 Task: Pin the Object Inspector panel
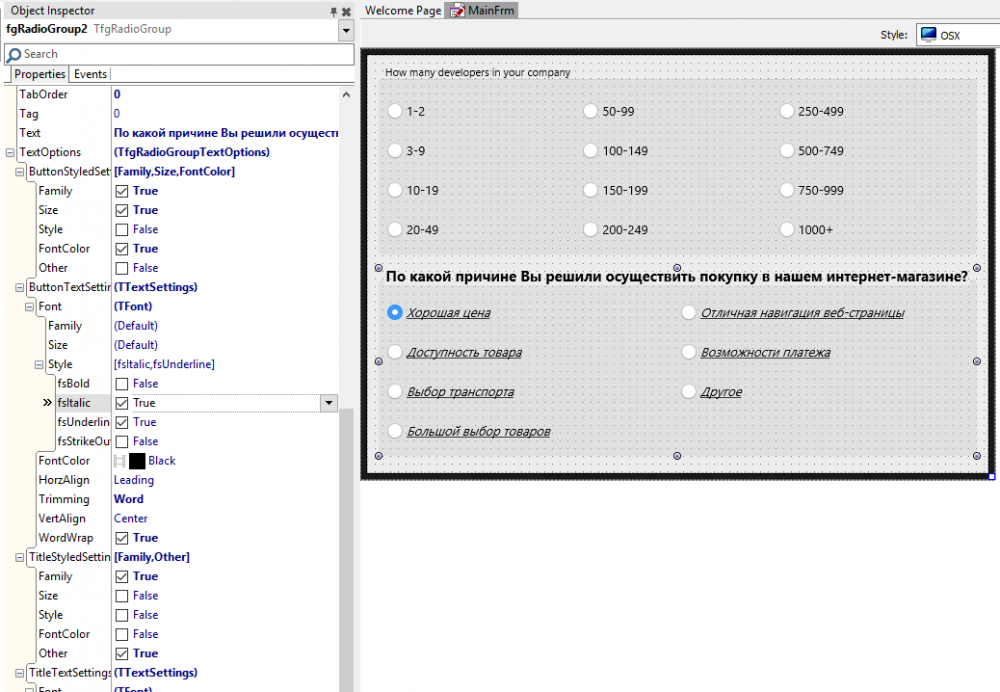pos(333,11)
